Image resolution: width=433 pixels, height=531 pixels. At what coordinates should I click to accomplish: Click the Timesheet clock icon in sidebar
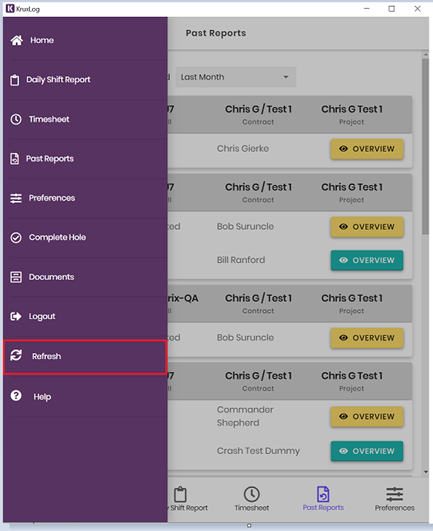tap(16, 119)
